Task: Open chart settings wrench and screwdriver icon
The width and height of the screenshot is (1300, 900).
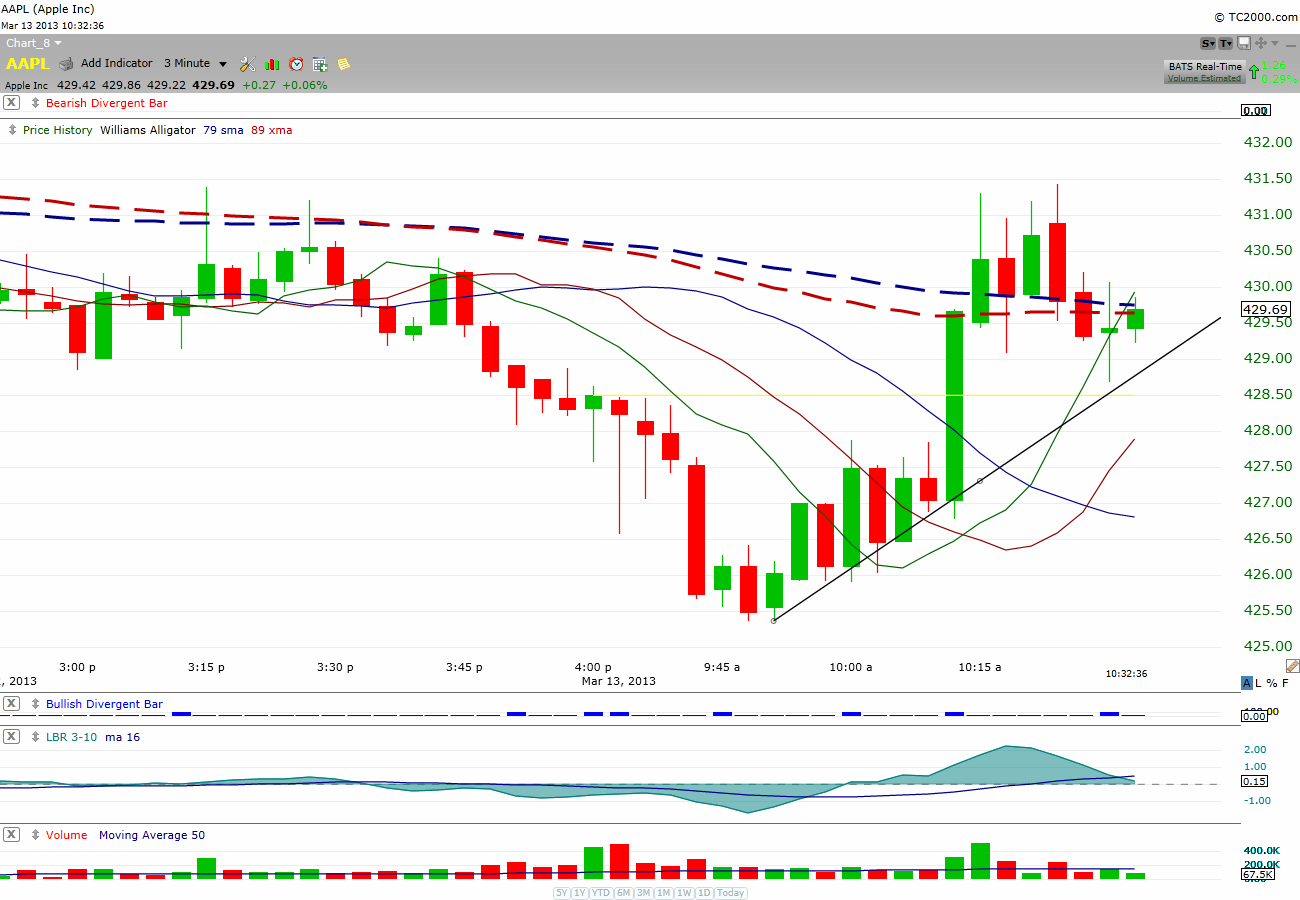Action: [x=248, y=63]
